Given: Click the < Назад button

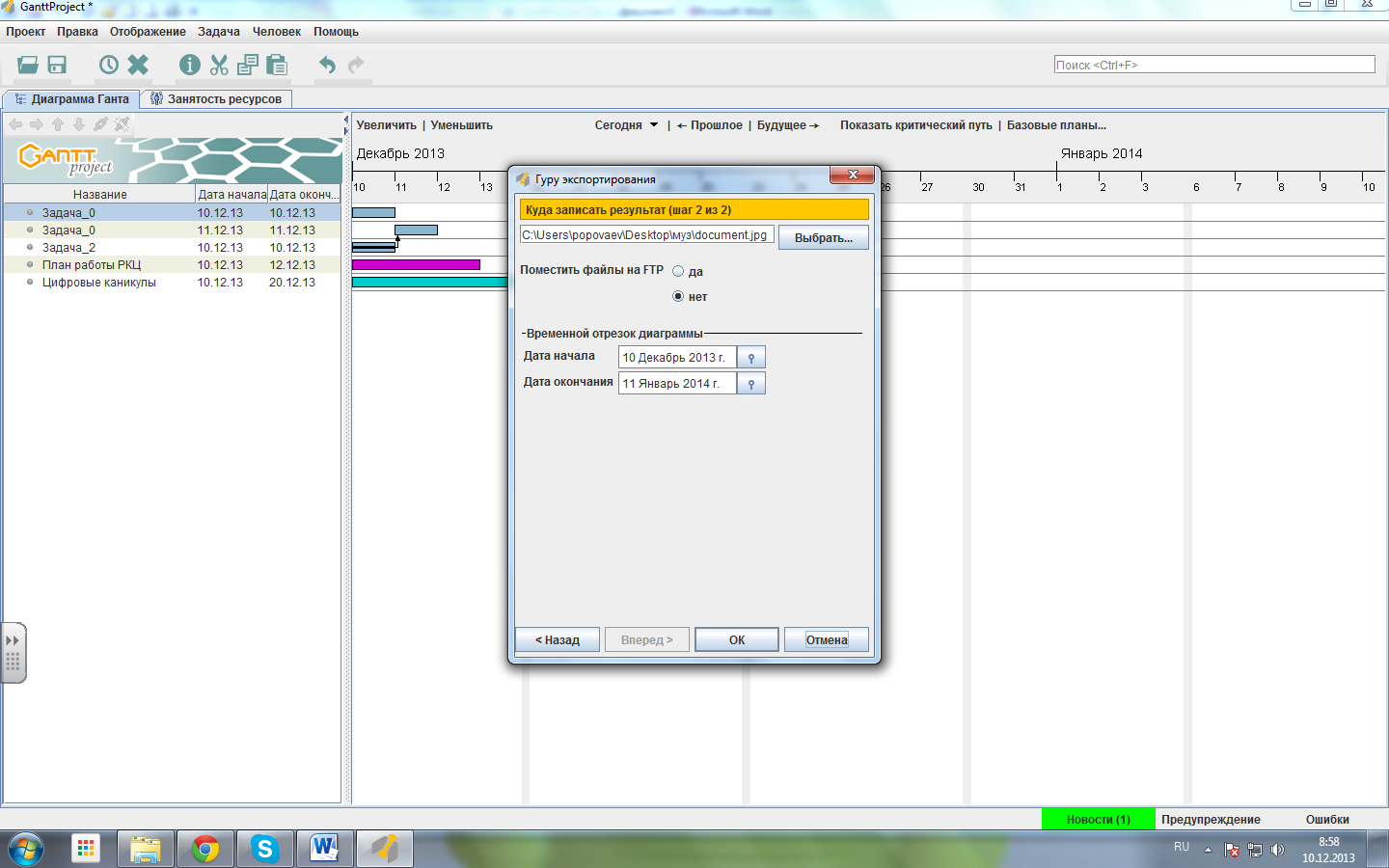Looking at the screenshot, I should click(558, 639).
